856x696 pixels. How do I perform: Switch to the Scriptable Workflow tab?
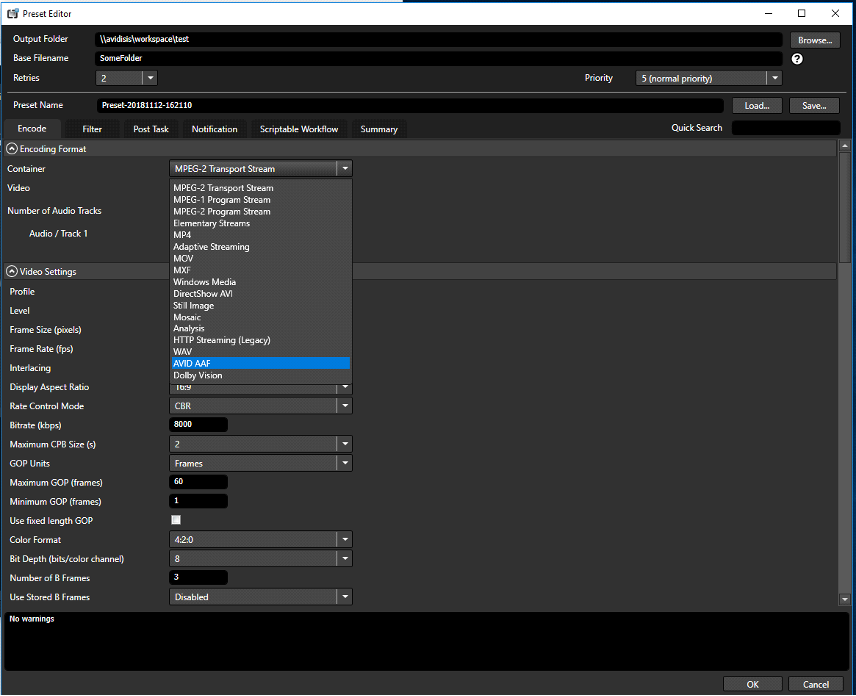pos(299,129)
